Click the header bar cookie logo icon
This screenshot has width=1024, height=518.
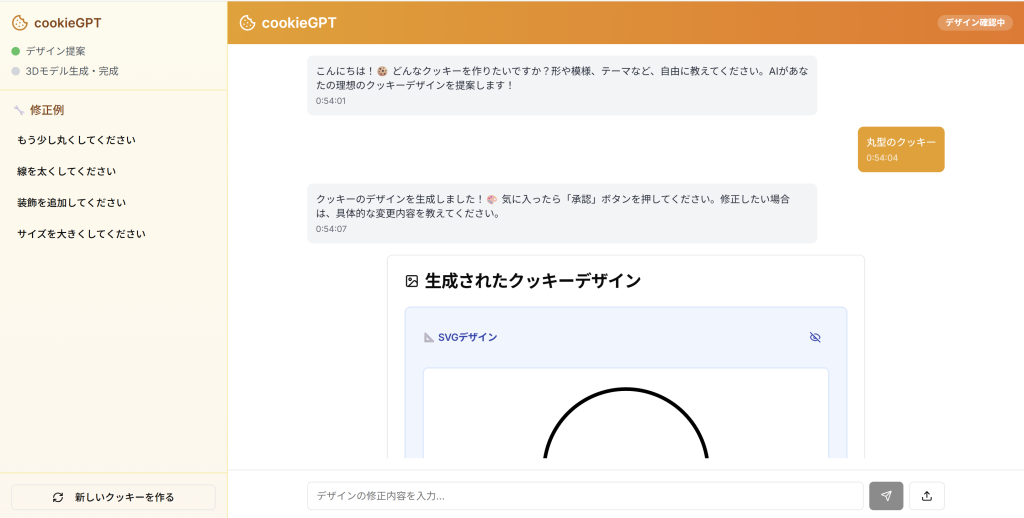pyautogui.click(x=248, y=23)
